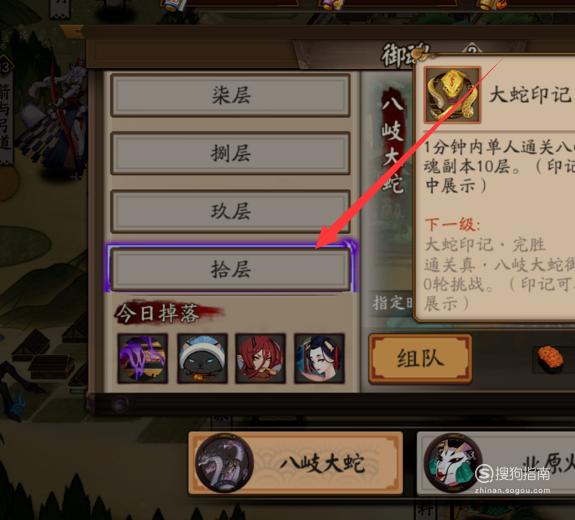Click the 今日掉落 drops label
The image size is (575, 520).
click(x=158, y=314)
